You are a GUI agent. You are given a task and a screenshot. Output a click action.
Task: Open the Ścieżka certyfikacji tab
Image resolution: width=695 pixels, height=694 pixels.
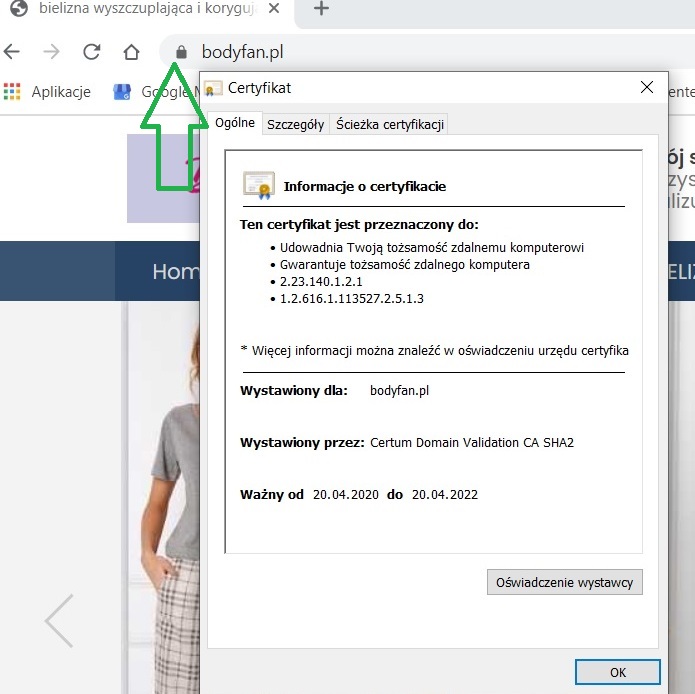click(390, 125)
